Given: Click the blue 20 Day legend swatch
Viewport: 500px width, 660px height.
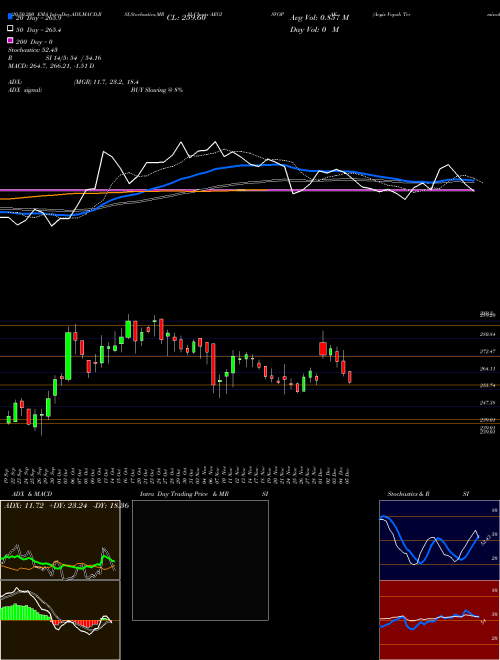Looking at the screenshot, I should (10, 17).
